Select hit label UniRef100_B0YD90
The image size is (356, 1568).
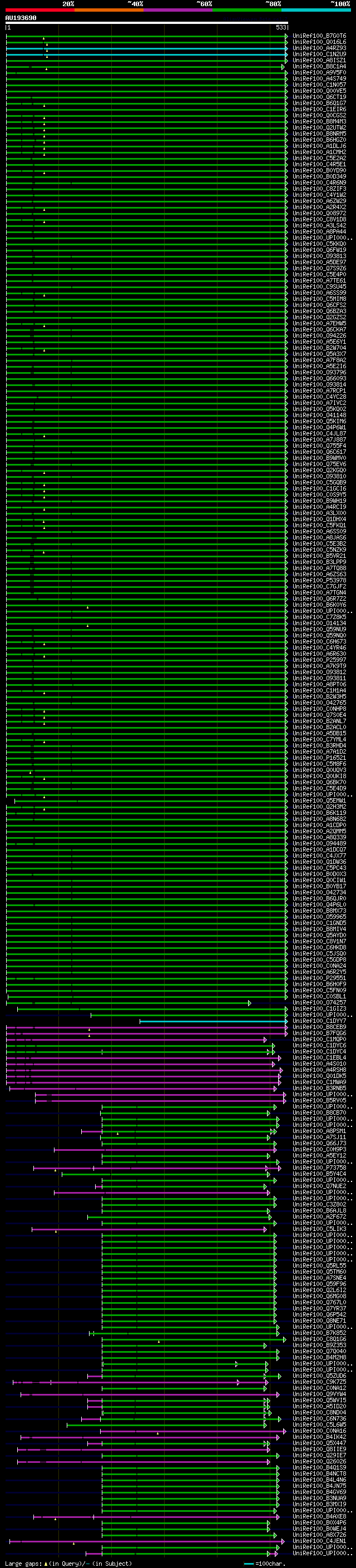tap(319, 170)
